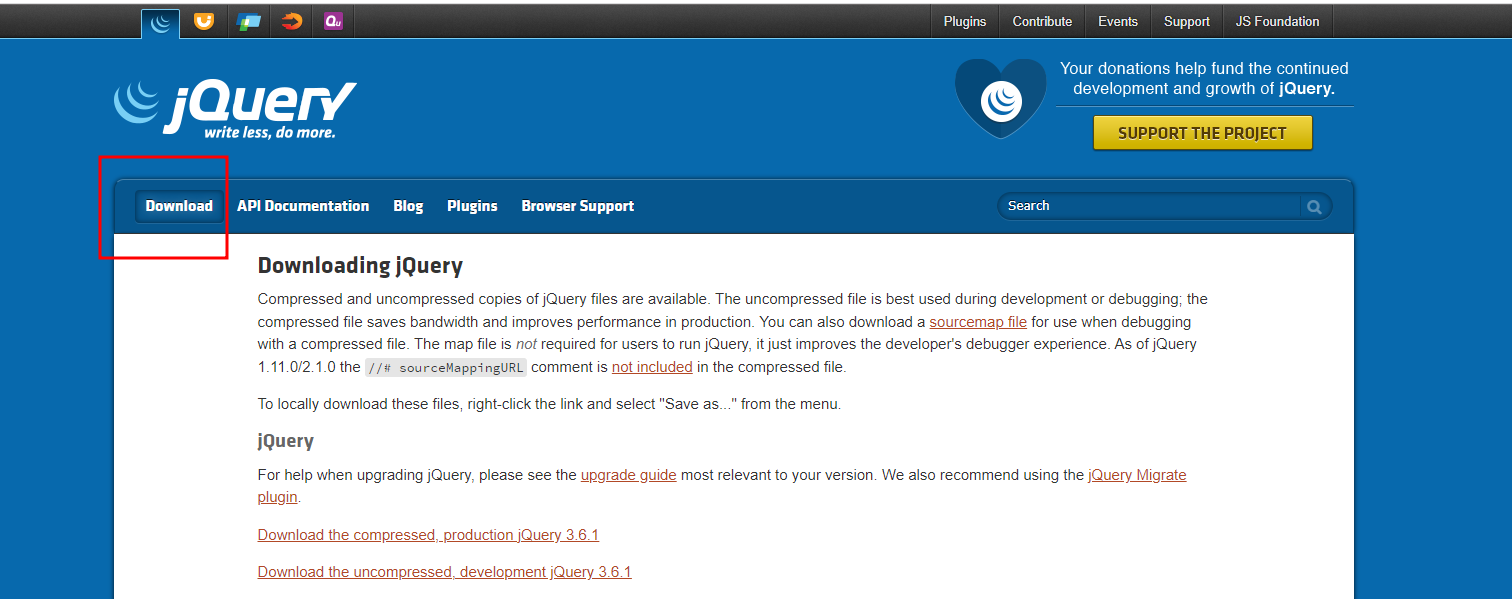Click the jQuery logo

pyautogui.click(x=234, y=108)
